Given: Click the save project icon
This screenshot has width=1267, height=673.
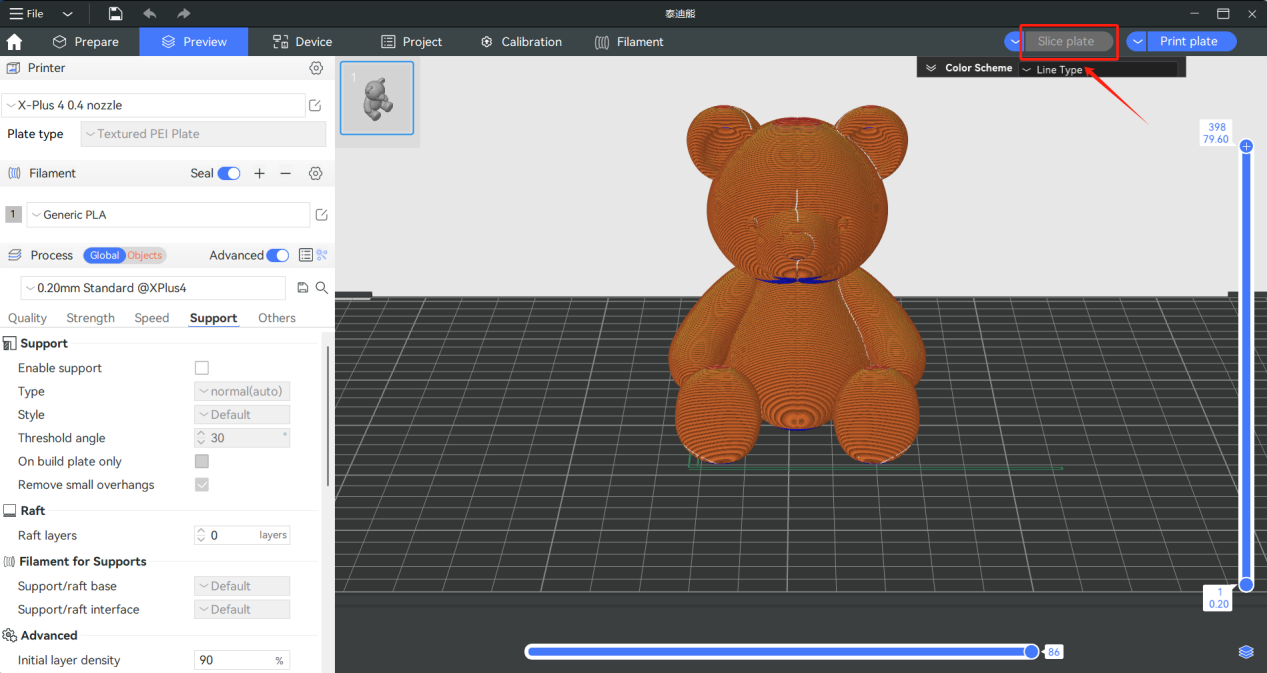Looking at the screenshot, I should pos(116,14).
